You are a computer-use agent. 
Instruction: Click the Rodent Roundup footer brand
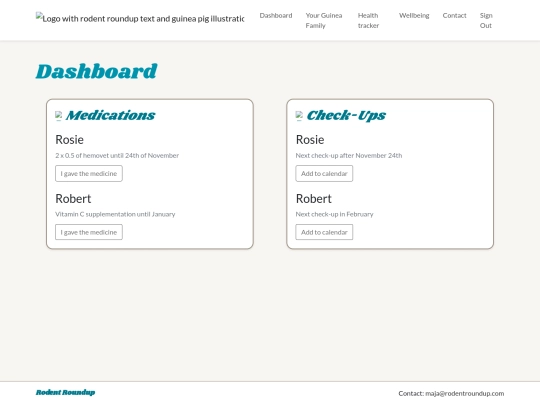65,392
